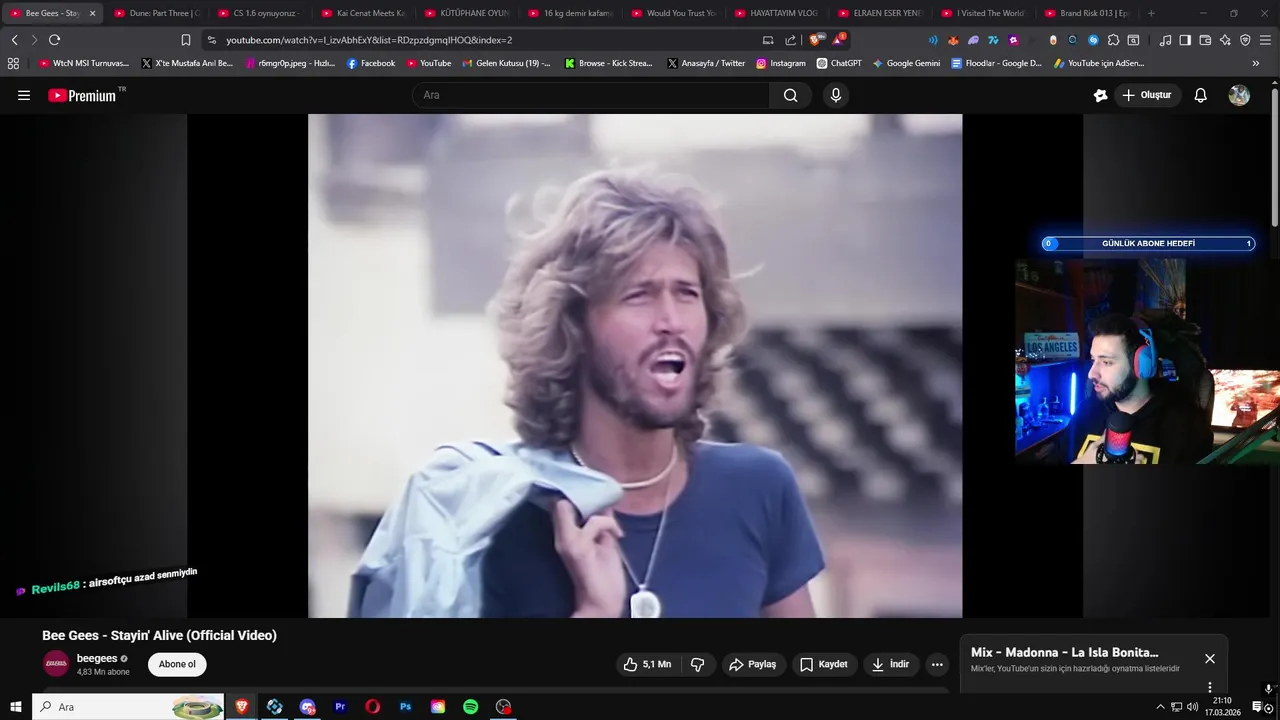This screenshot has height=720, width=1280.
Task: Click the address bar URL
Action: tap(369, 40)
